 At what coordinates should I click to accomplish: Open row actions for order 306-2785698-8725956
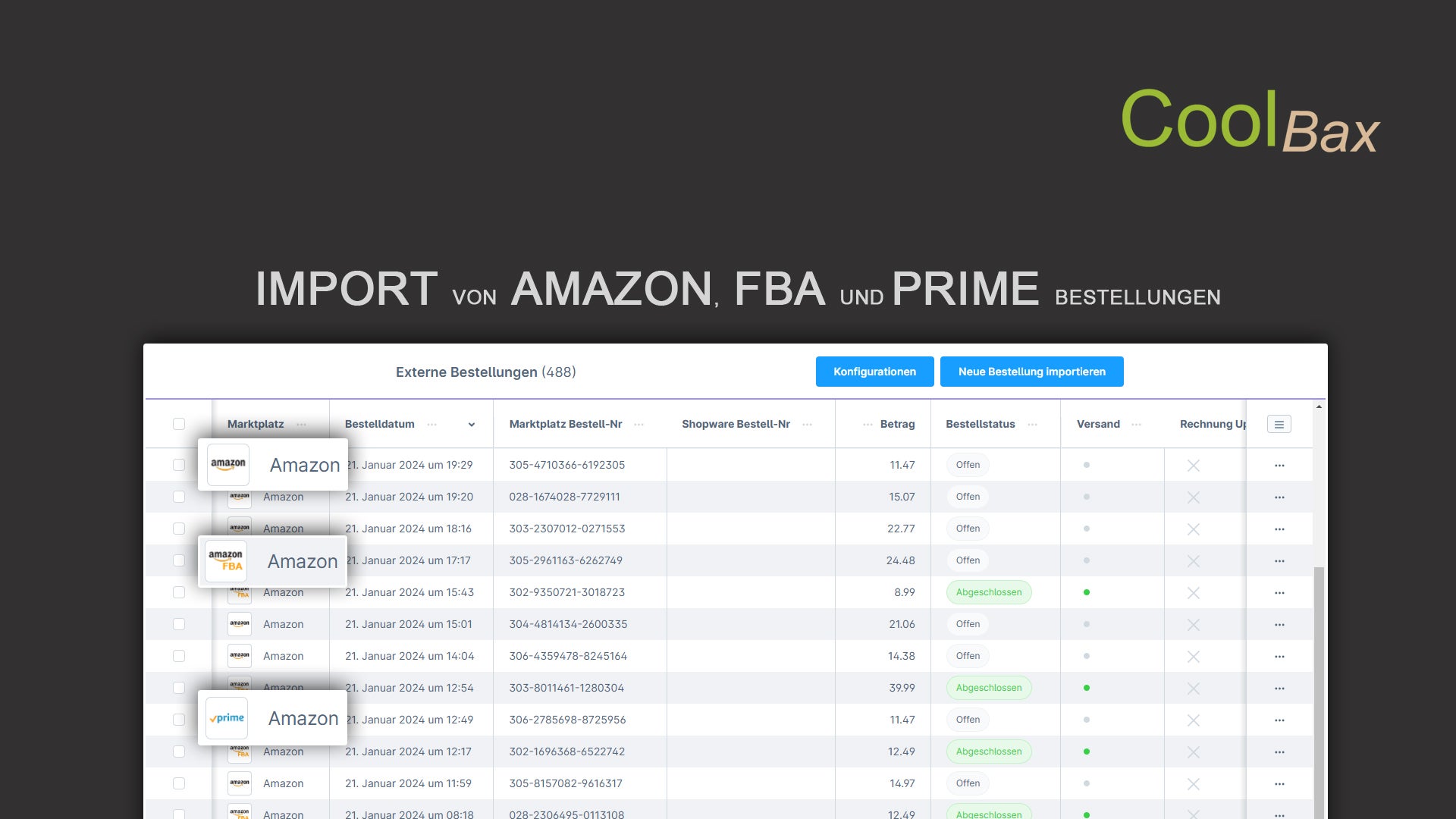pyautogui.click(x=1279, y=720)
